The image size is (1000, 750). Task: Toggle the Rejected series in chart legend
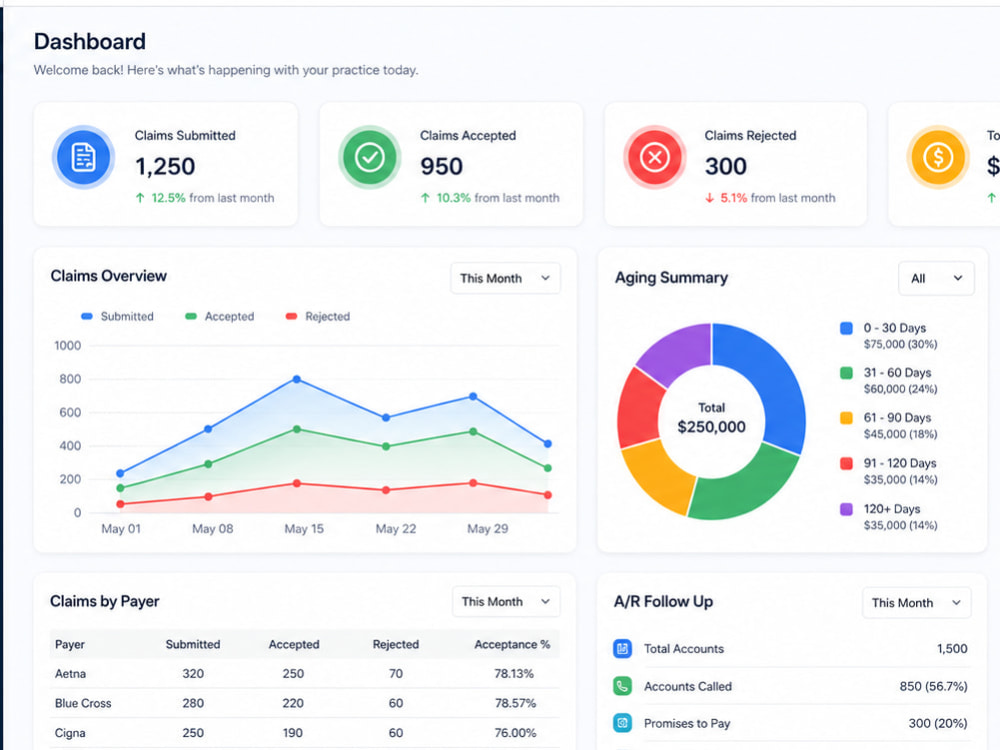tap(318, 316)
